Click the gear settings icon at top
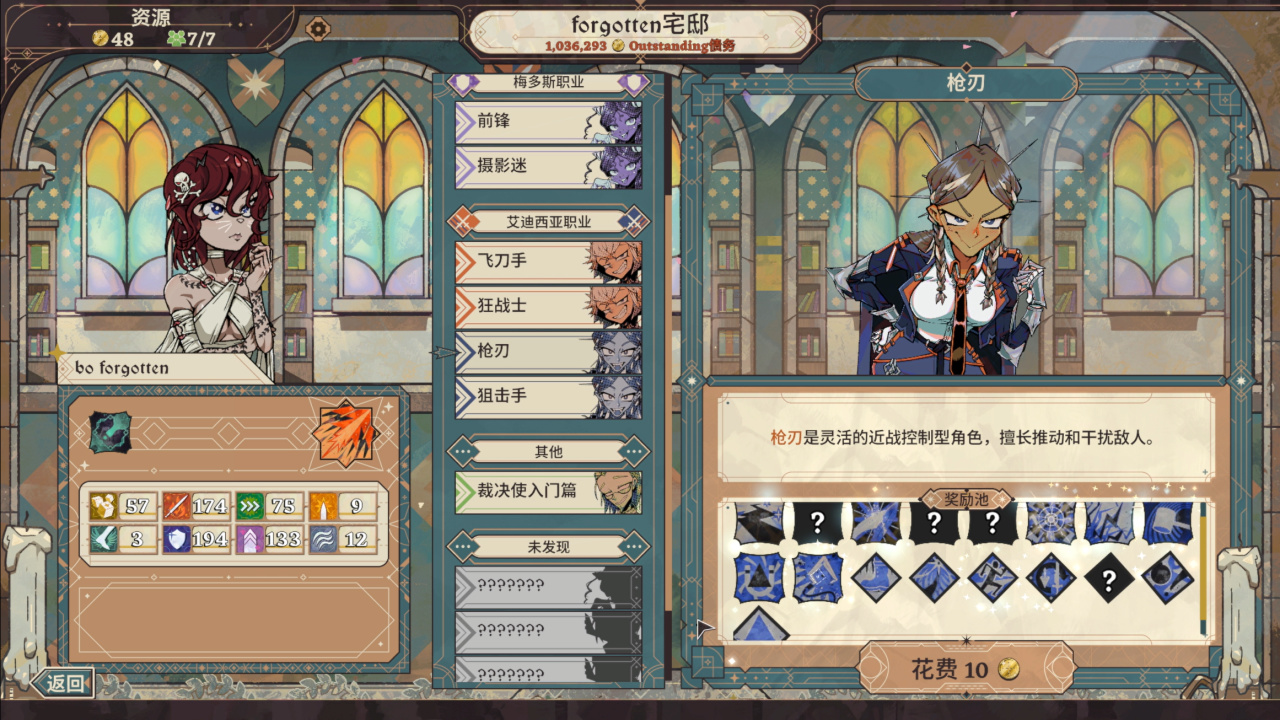 (318, 29)
